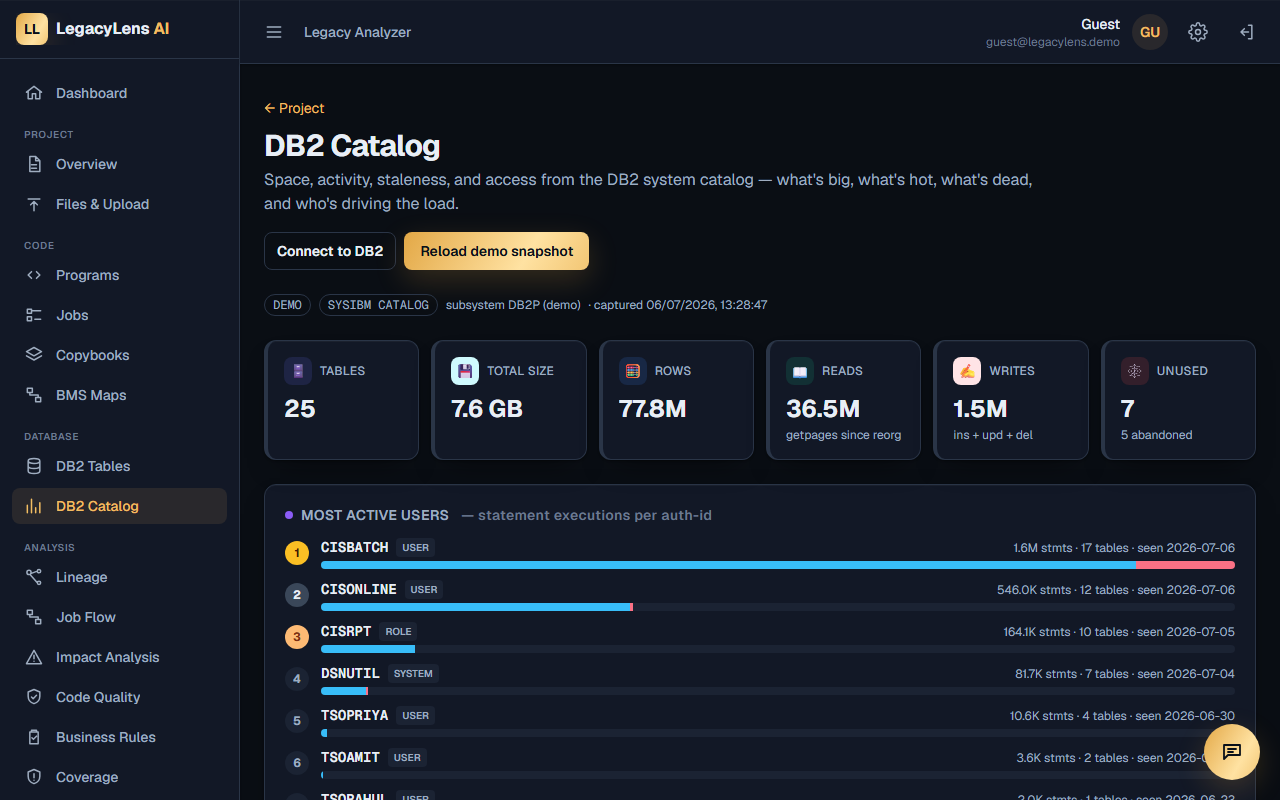The width and height of the screenshot is (1280, 800).
Task: Follow the back to Project link
Action: click(x=294, y=108)
